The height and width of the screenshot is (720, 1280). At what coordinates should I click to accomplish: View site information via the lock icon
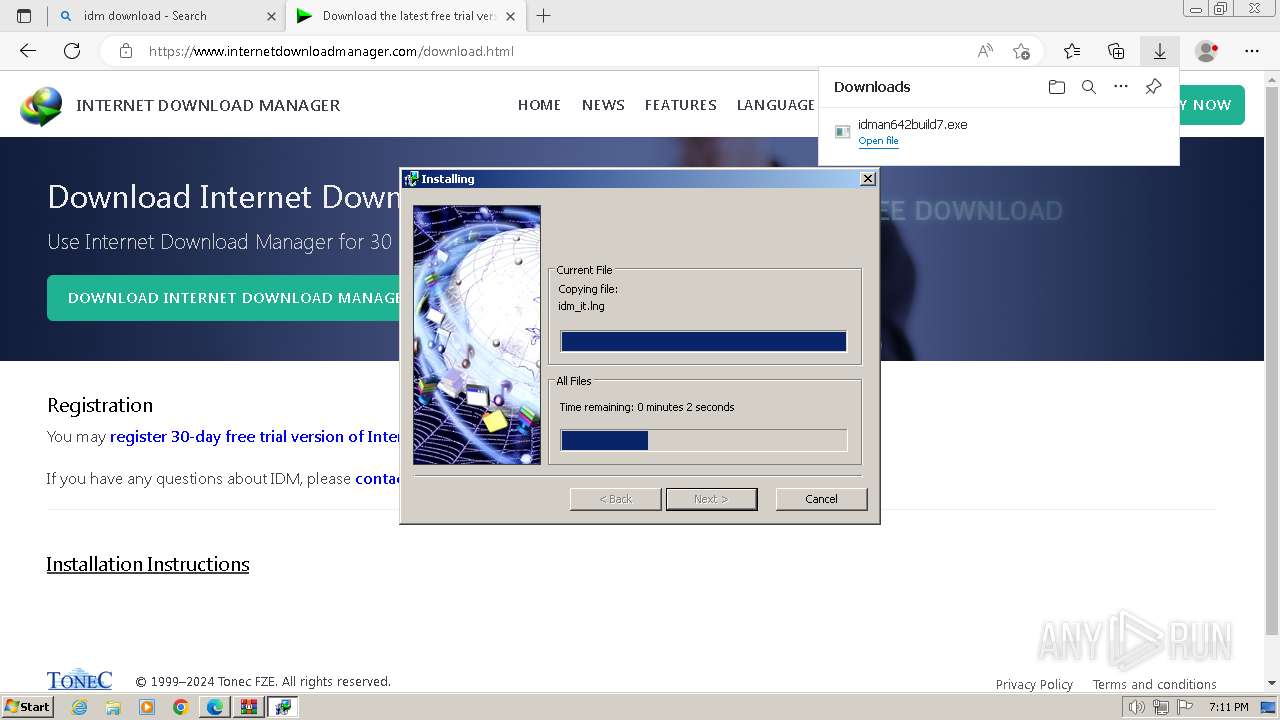pyautogui.click(x=126, y=51)
